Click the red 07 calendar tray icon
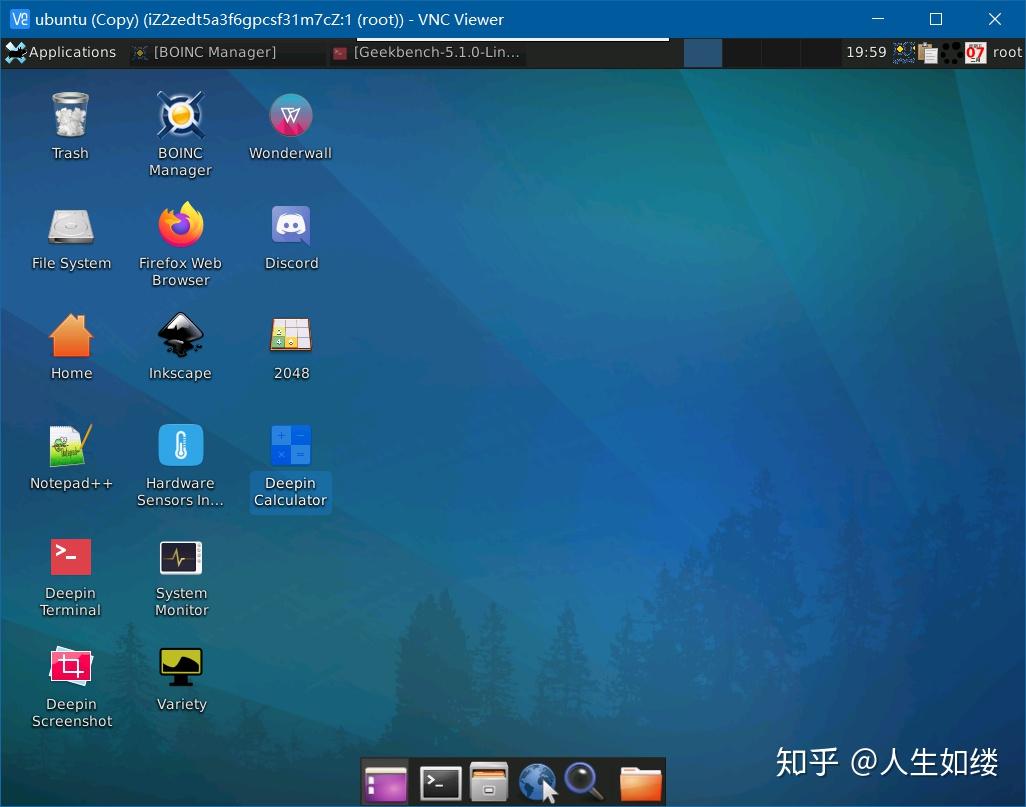Screen dimensions: 1026x807 click(975, 52)
